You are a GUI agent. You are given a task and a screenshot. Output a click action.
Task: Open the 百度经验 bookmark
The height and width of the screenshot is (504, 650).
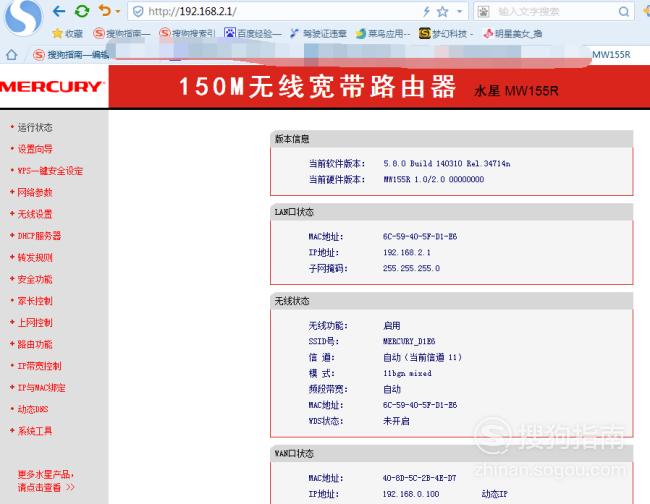[x=252, y=34]
